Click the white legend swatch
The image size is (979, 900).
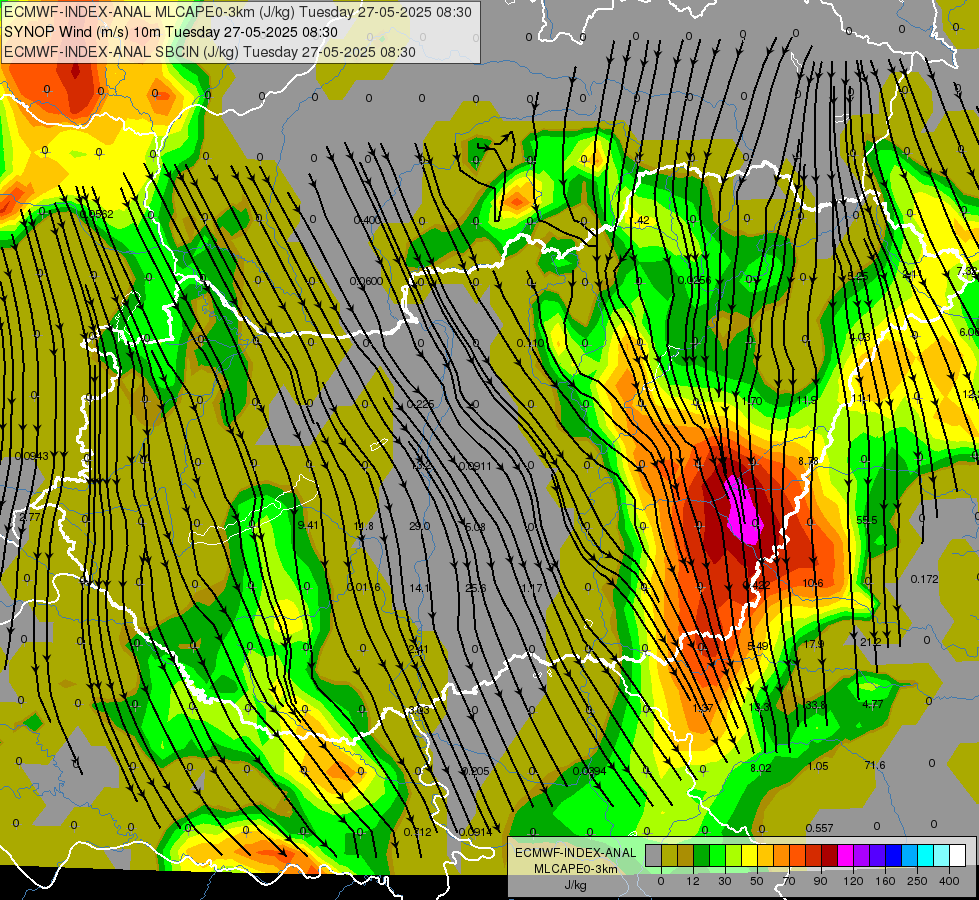958,855
